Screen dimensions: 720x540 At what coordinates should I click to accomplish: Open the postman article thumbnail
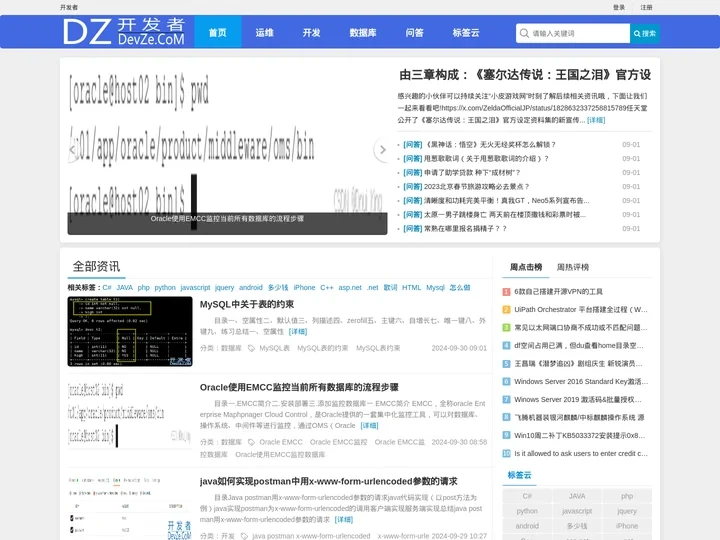coord(130,507)
